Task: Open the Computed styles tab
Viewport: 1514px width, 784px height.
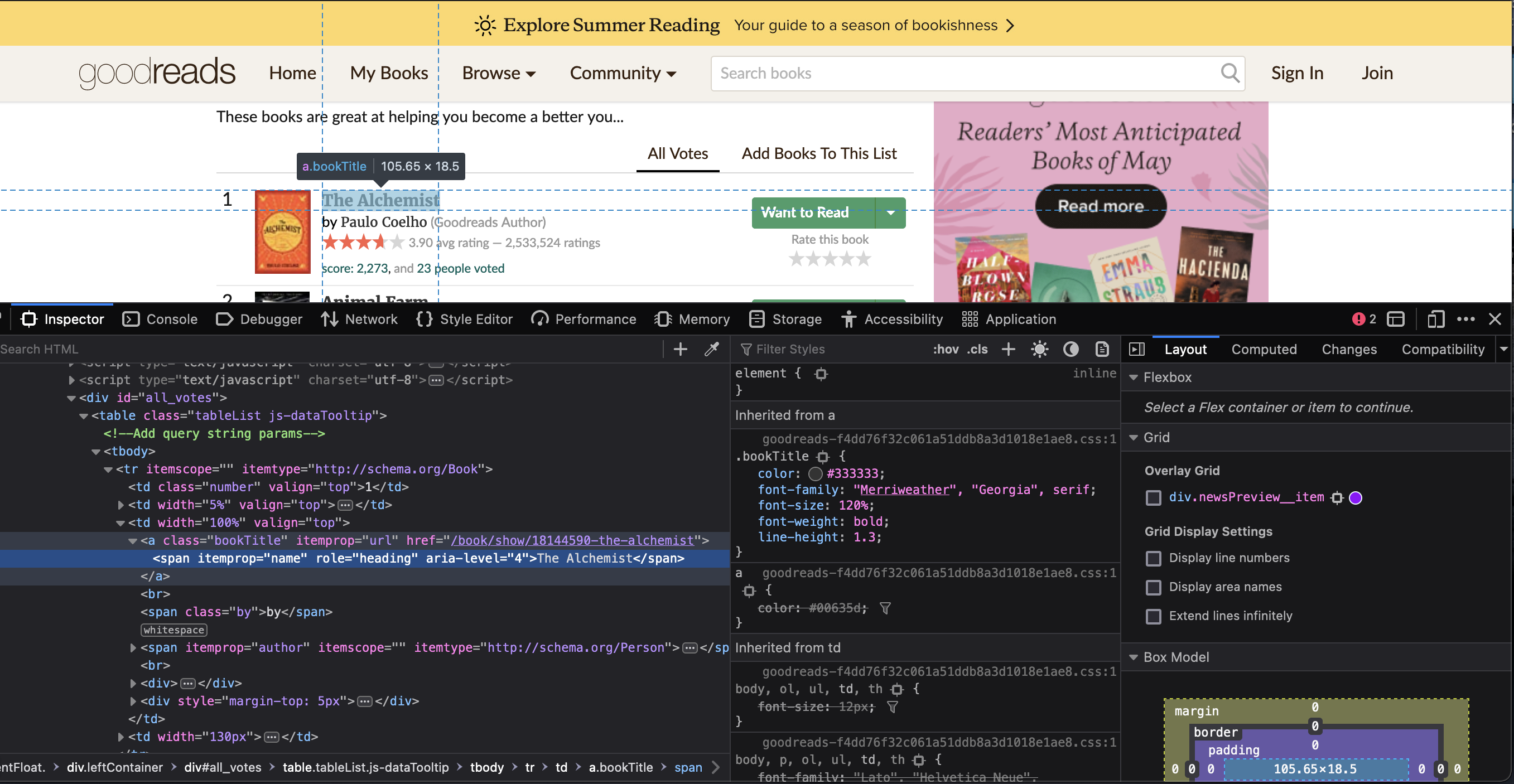Action: pyautogui.click(x=1264, y=350)
